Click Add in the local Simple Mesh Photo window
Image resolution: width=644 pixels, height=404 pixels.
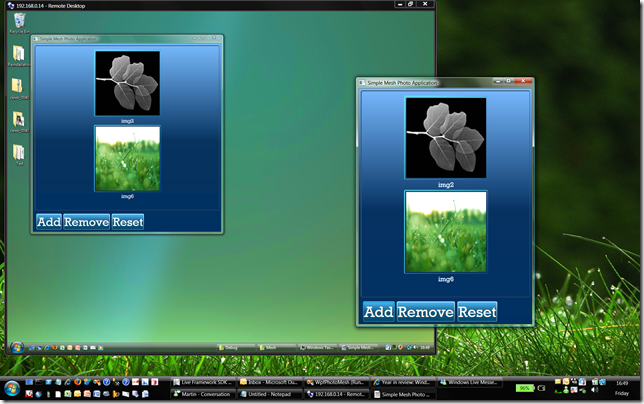point(379,312)
